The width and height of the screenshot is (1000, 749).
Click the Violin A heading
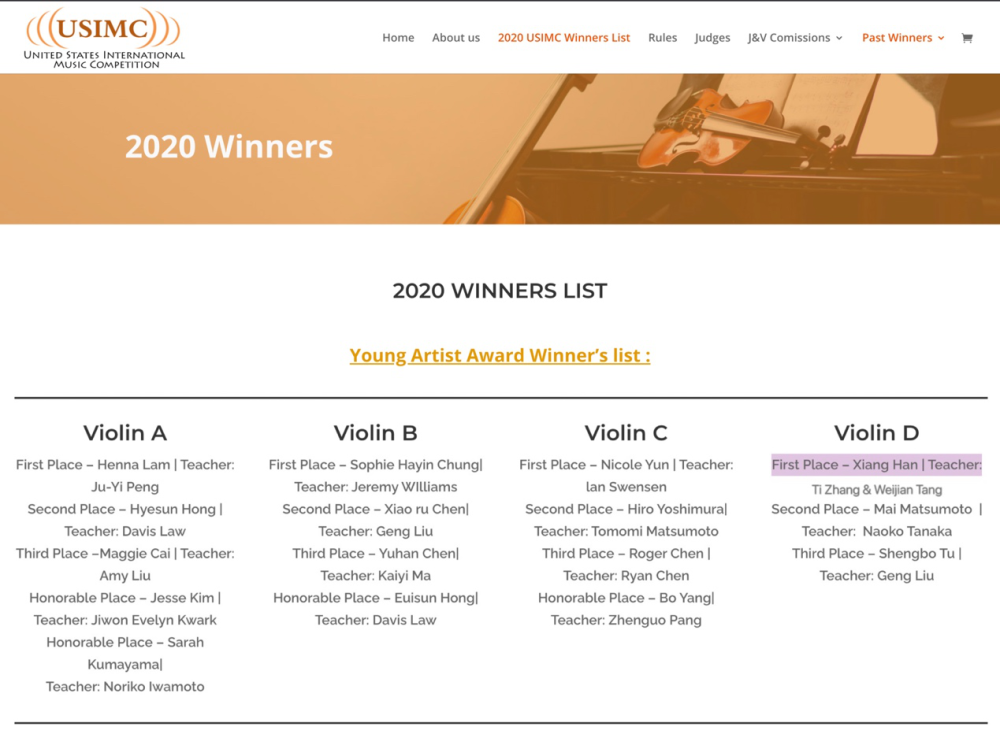tap(125, 433)
